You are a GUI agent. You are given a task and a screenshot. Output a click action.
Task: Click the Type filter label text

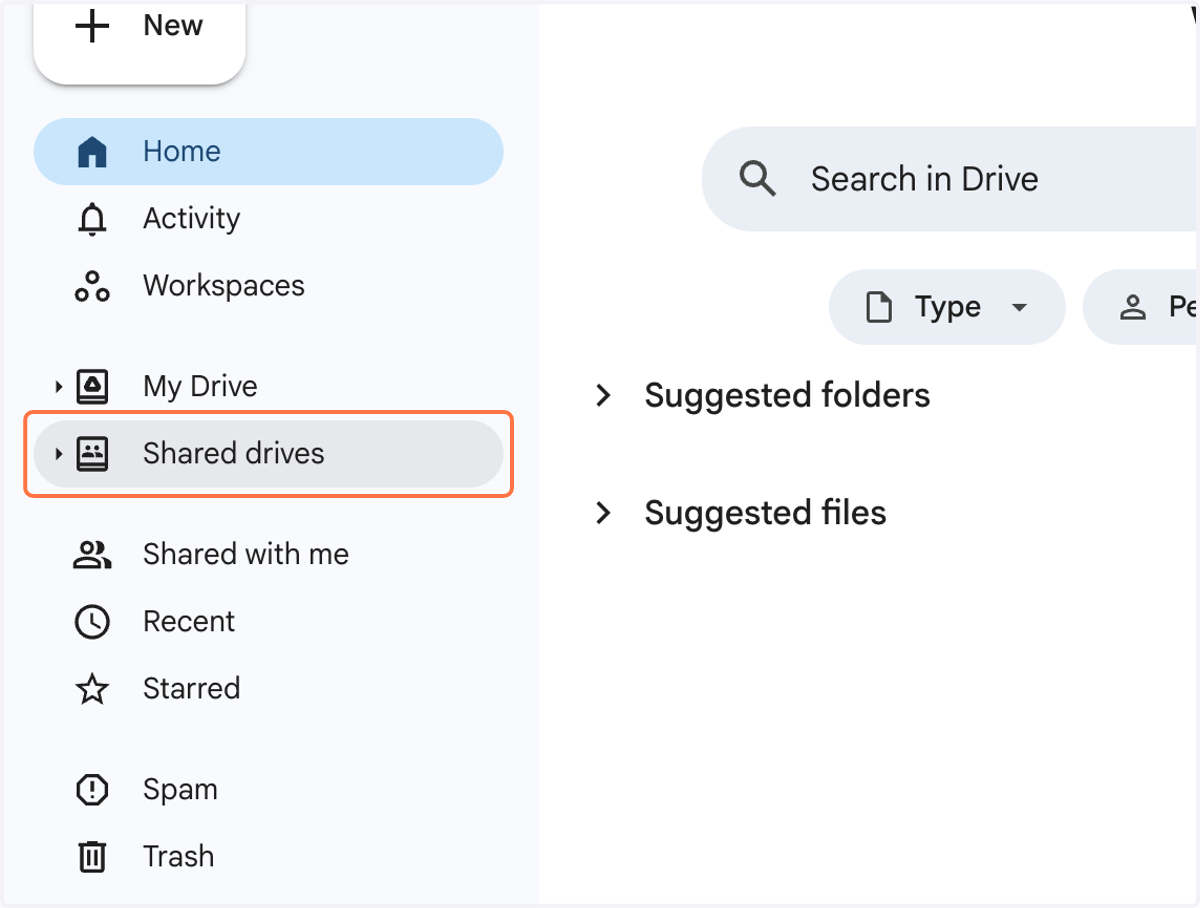[948, 308]
